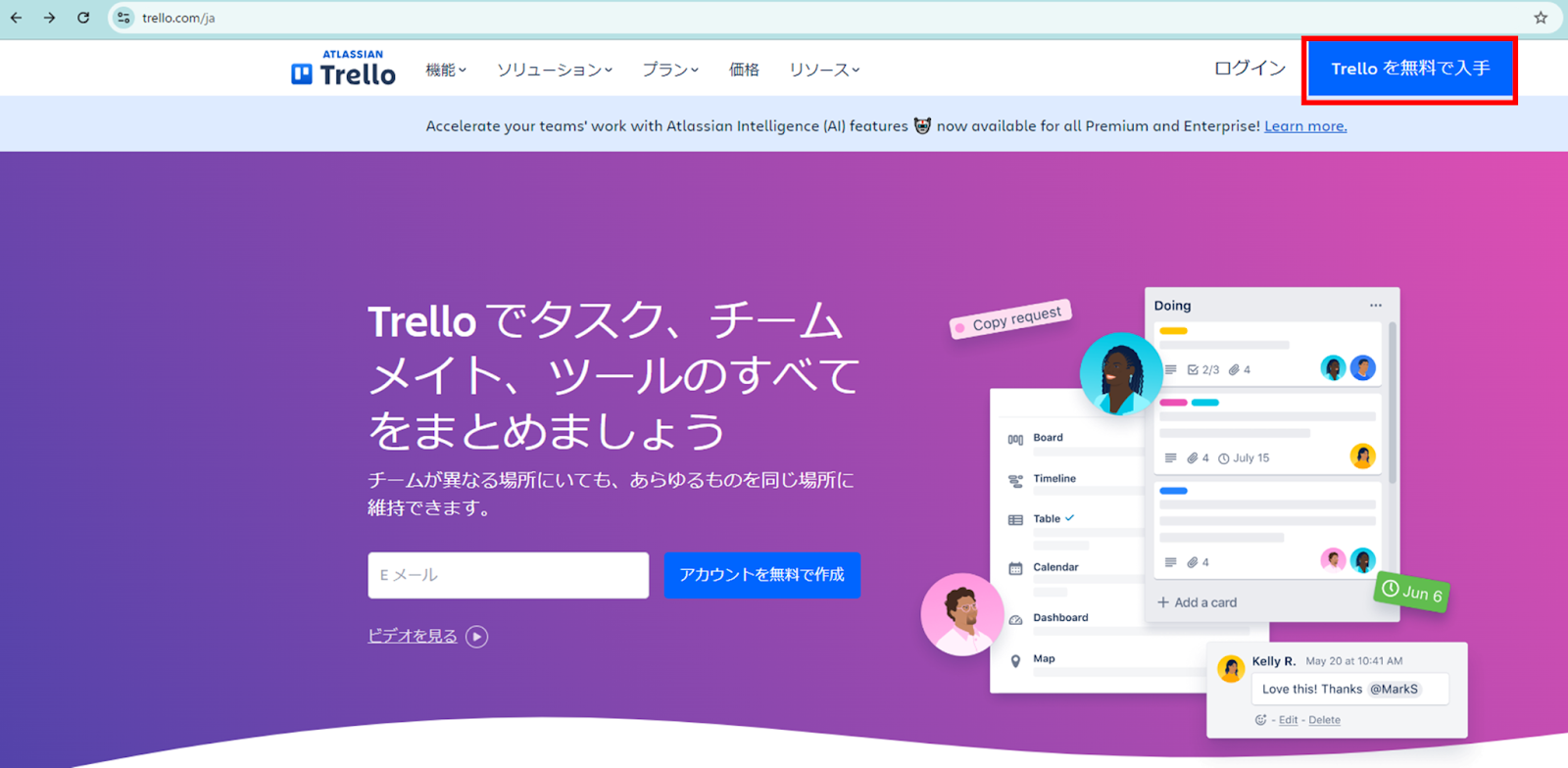This screenshot has height=768, width=1568.
Task: Click the man avatar with pink background
Action: click(962, 614)
